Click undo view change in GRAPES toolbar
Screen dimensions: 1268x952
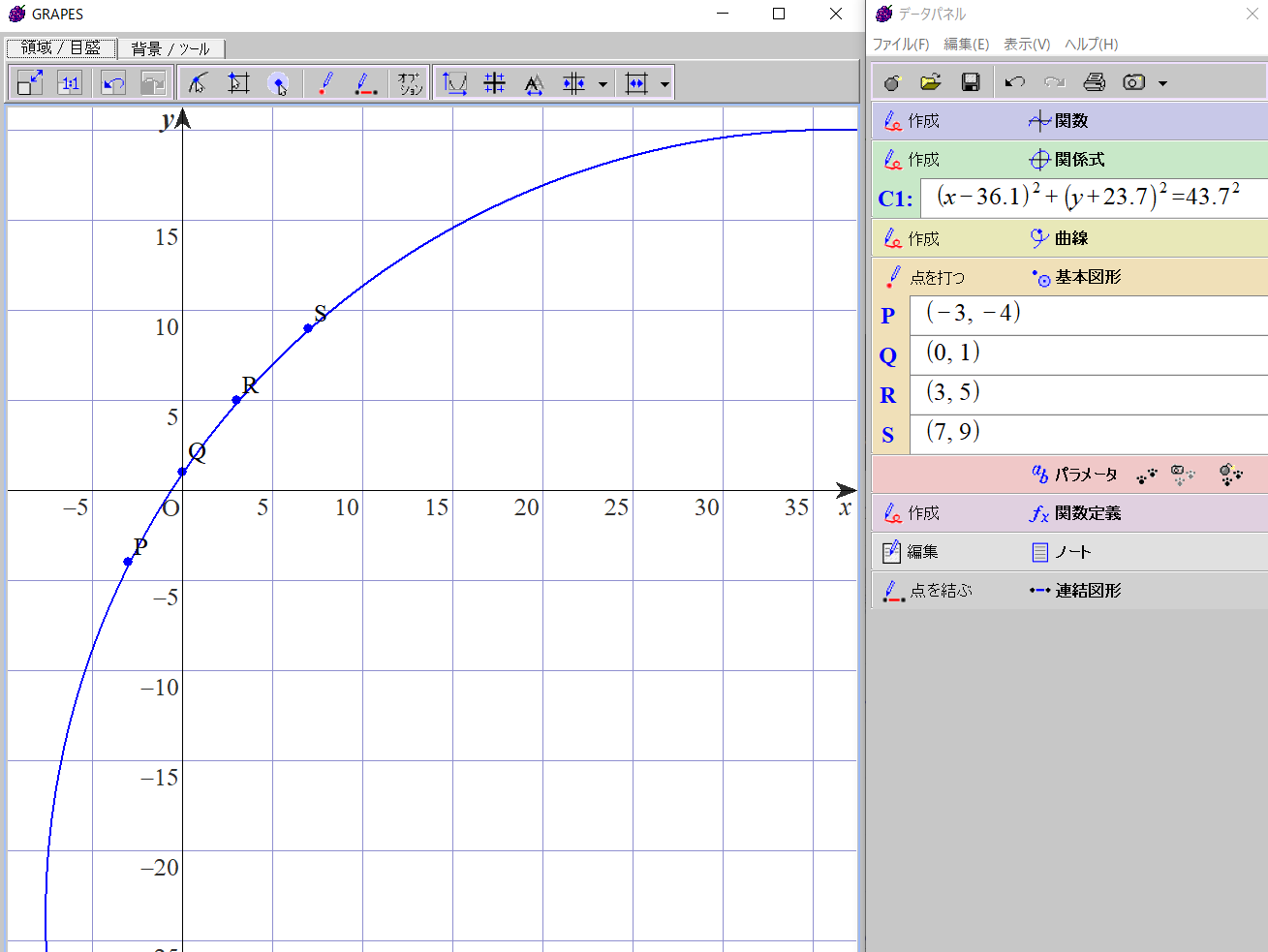point(113,83)
